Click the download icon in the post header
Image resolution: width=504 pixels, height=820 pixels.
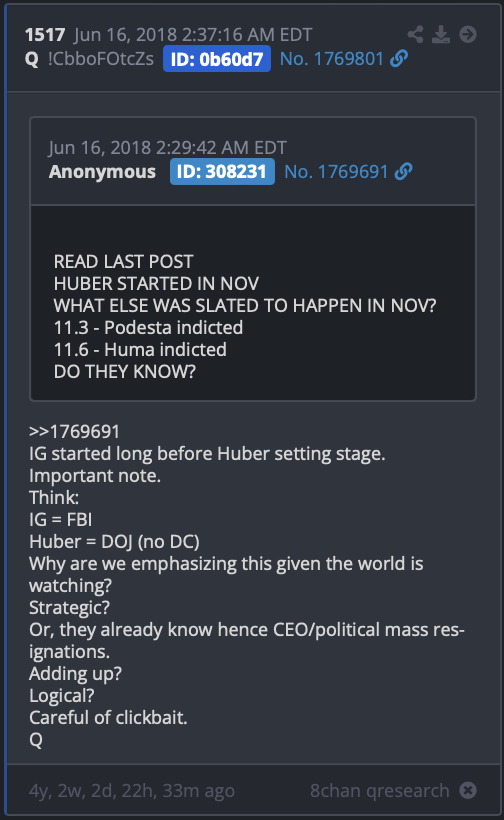coord(441,35)
